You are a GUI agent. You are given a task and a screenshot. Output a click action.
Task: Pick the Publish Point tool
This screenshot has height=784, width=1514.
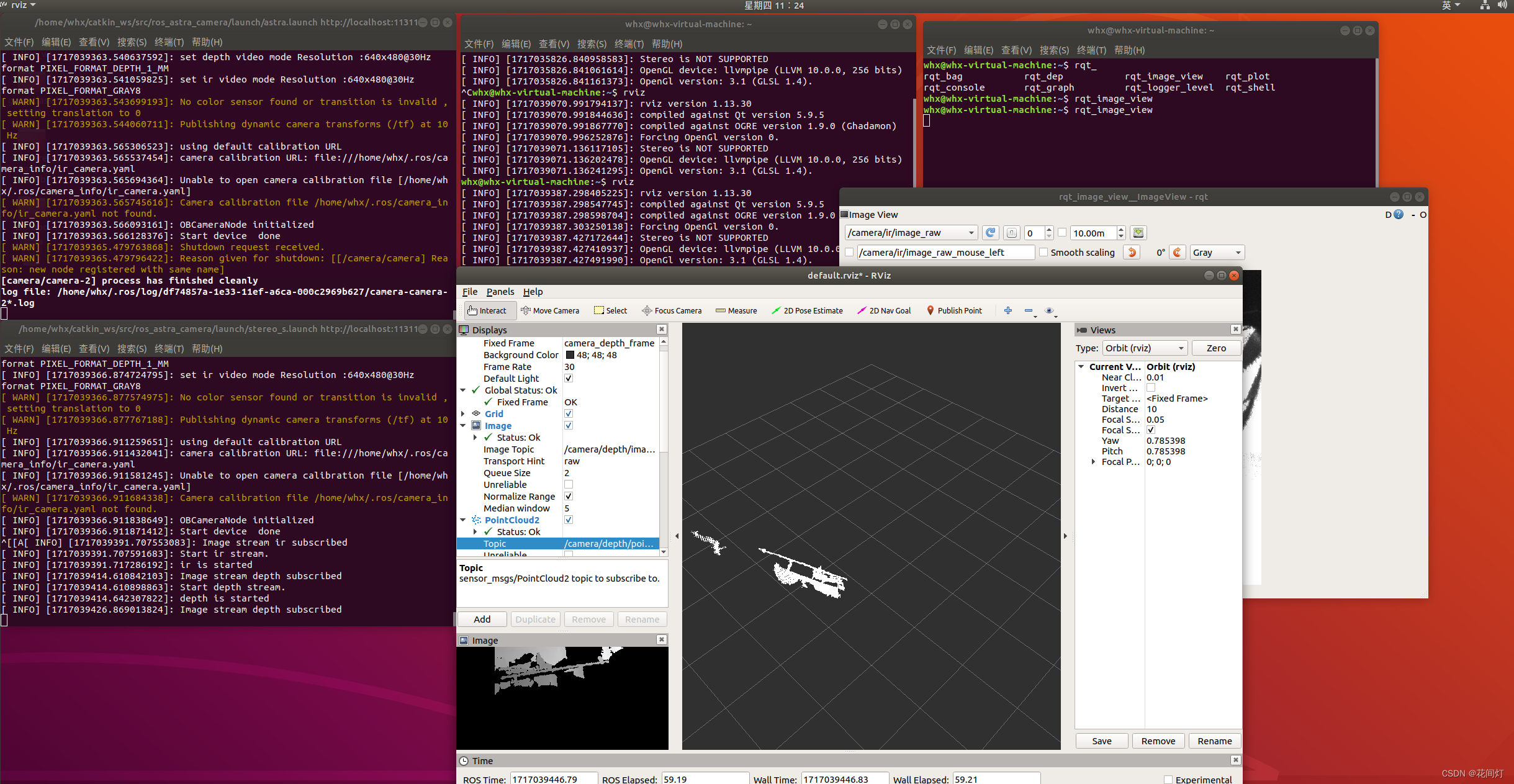click(x=954, y=310)
